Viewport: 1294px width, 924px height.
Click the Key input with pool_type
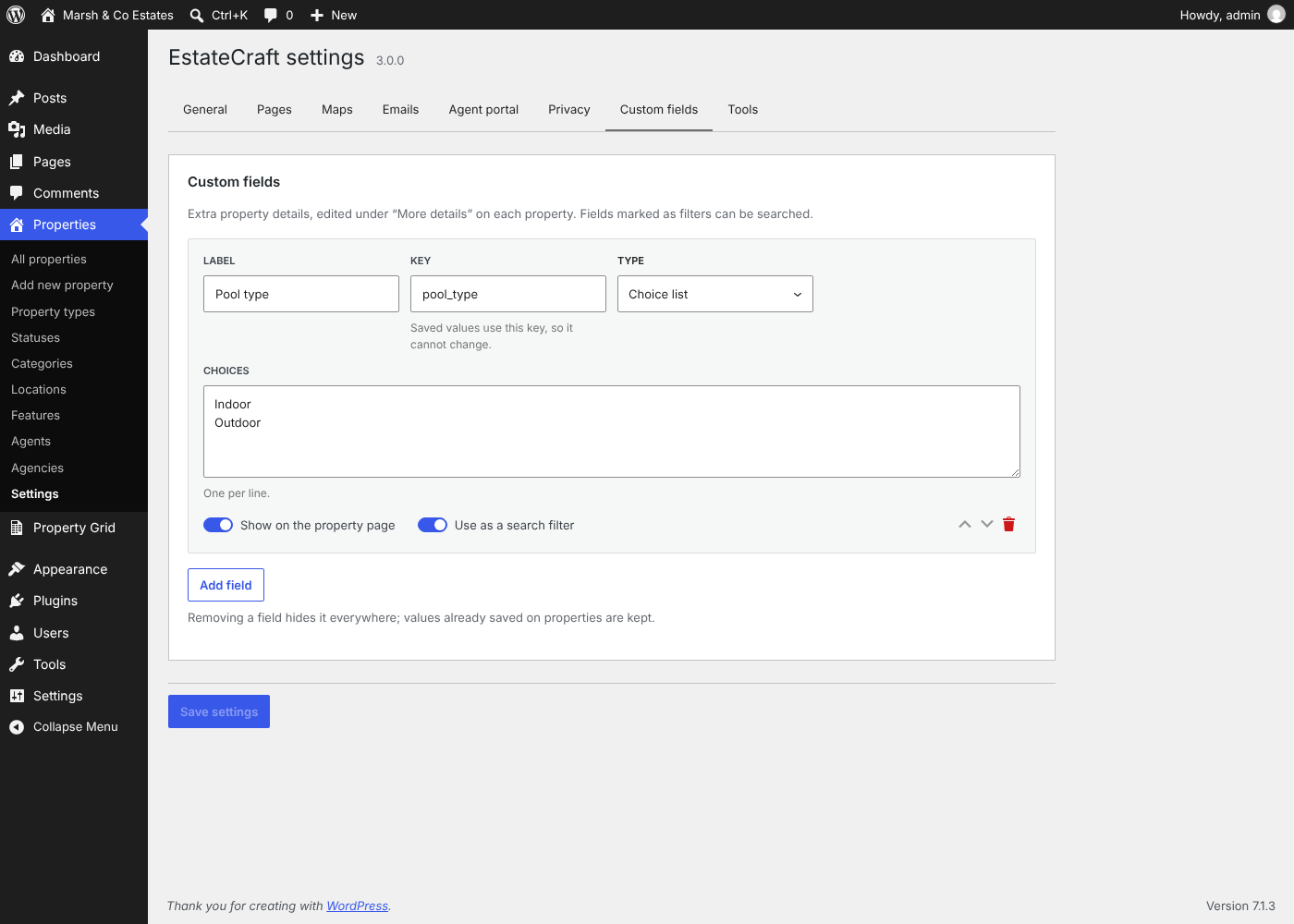click(x=508, y=294)
